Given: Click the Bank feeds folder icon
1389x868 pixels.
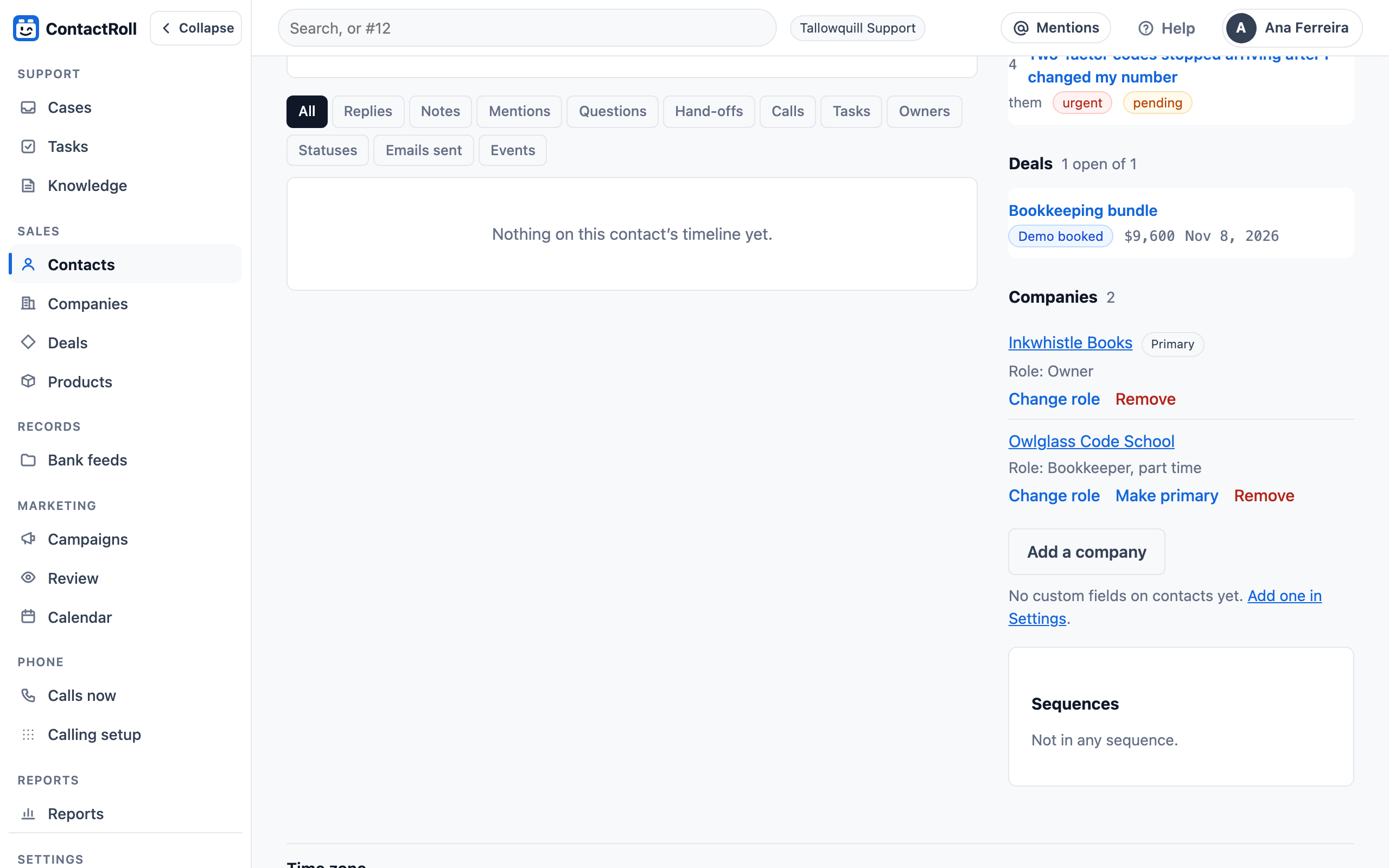Looking at the screenshot, I should (28, 460).
